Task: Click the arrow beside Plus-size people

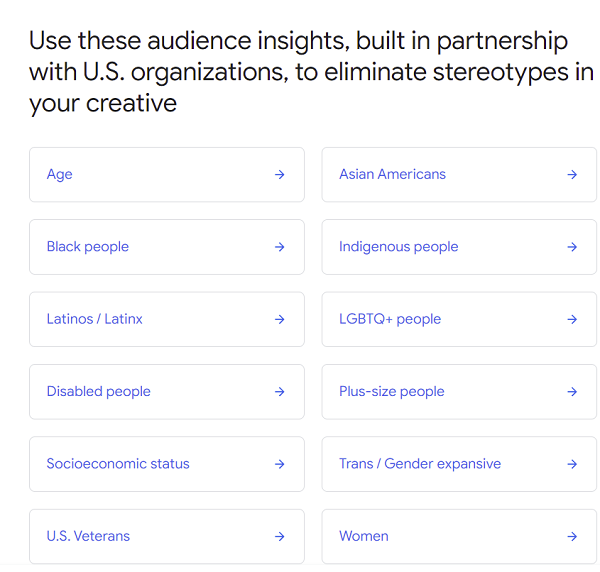Action: (572, 391)
